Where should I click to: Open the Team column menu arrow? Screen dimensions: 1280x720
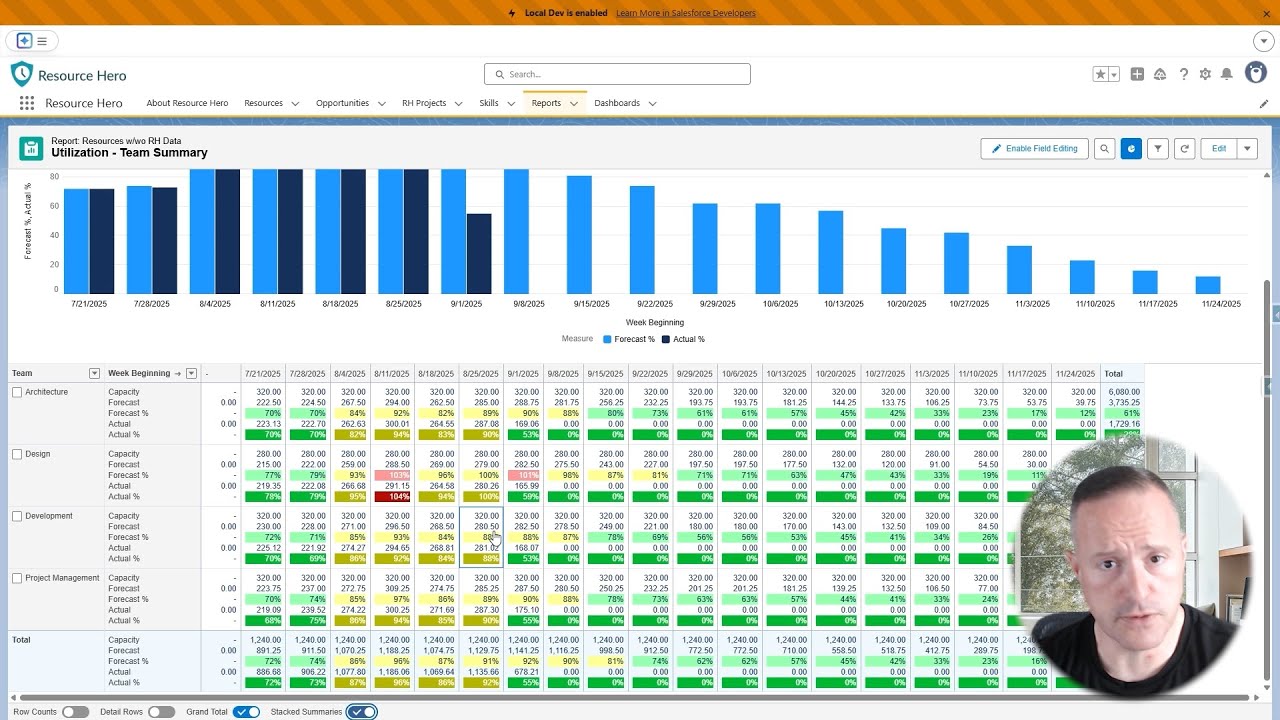pos(95,373)
